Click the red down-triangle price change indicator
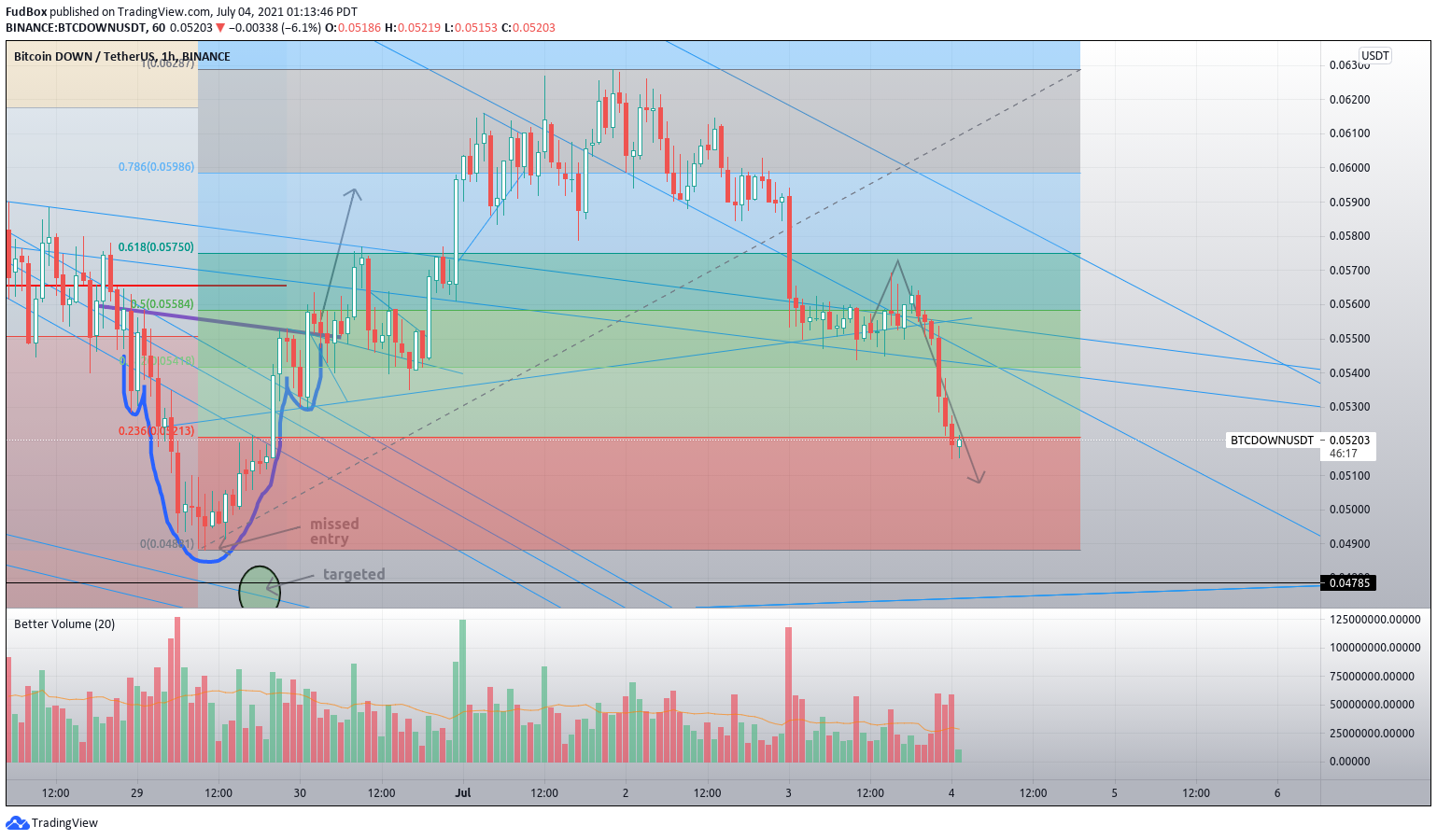Screen dimensions: 1437x840 pos(220,28)
